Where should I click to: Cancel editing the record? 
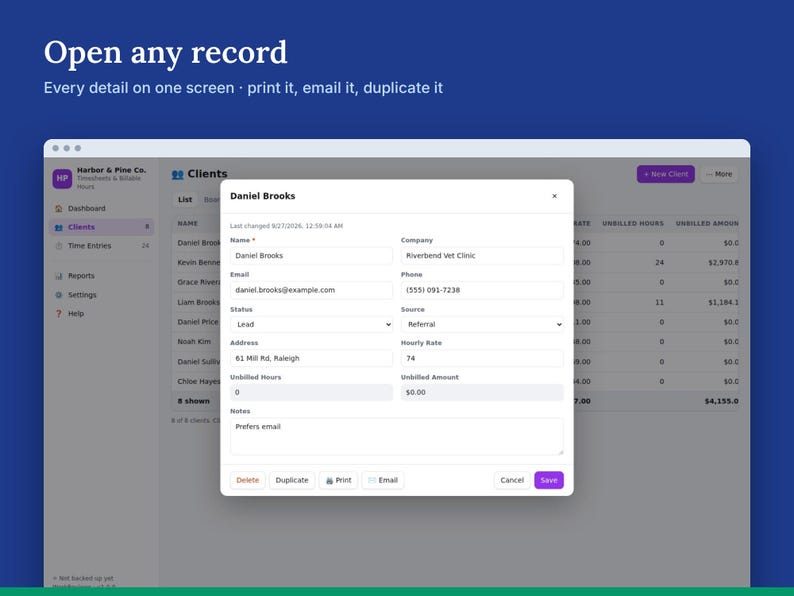[512, 480]
